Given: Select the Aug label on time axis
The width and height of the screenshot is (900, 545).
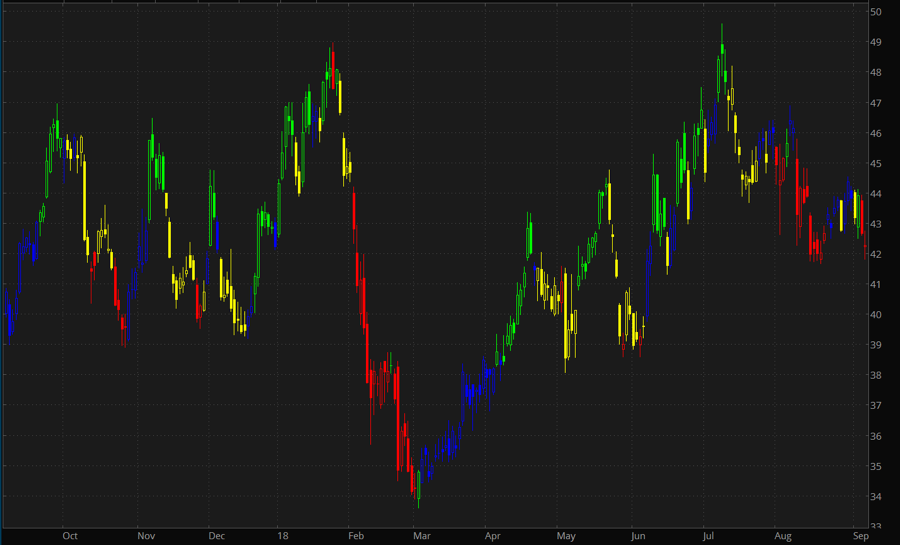Looking at the screenshot, I should 781,536.
